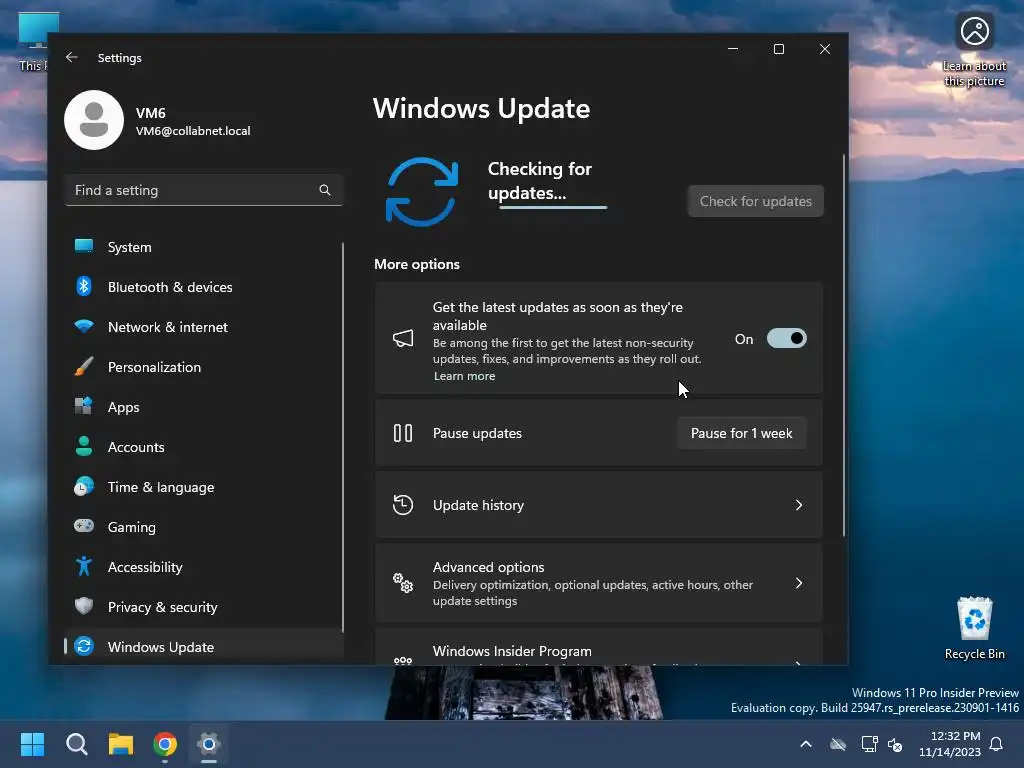Click the Update history clock icon
The height and width of the screenshot is (768, 1024).
403,505
